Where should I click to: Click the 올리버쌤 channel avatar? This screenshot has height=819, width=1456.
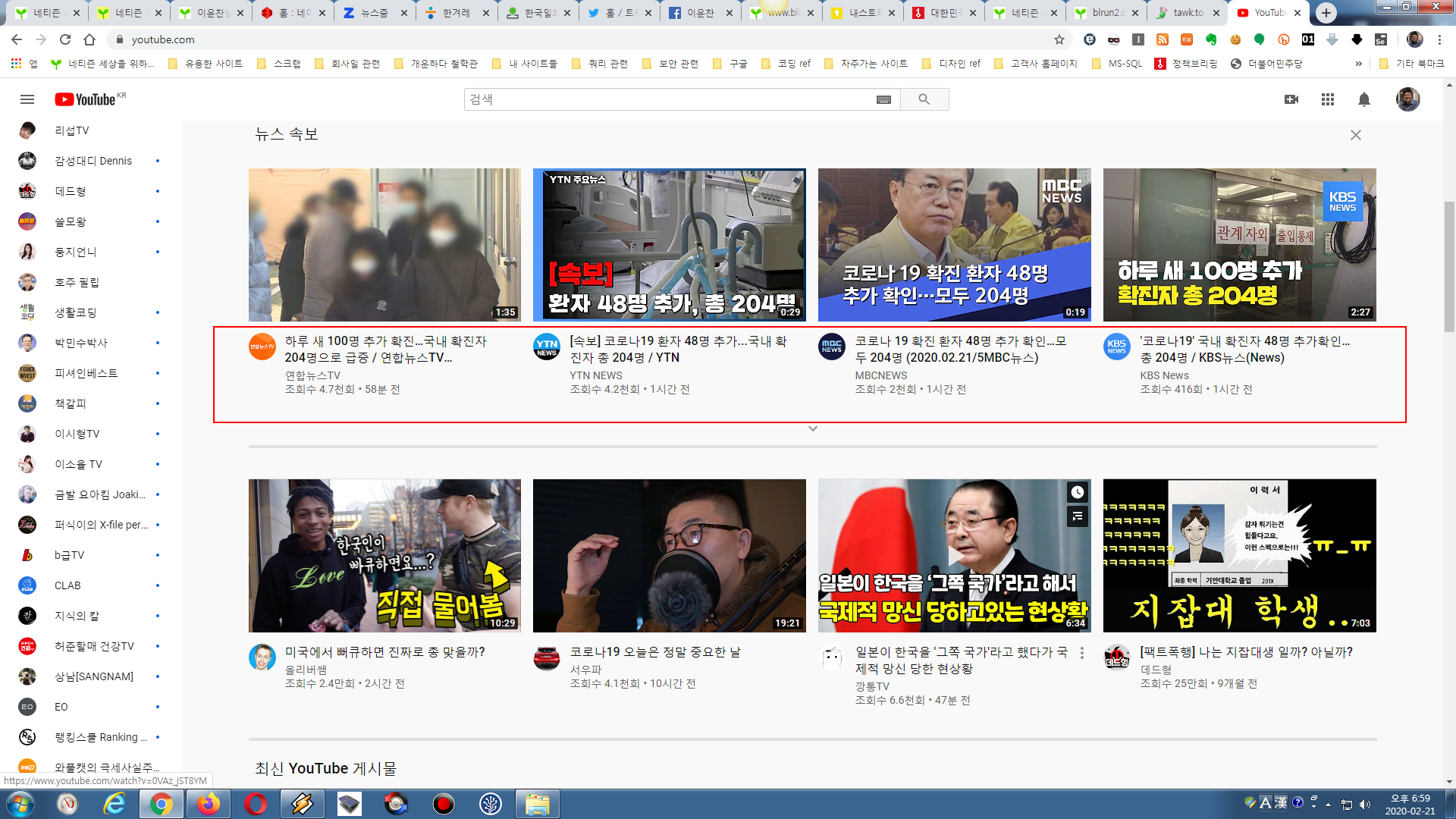tap(262, 657)
